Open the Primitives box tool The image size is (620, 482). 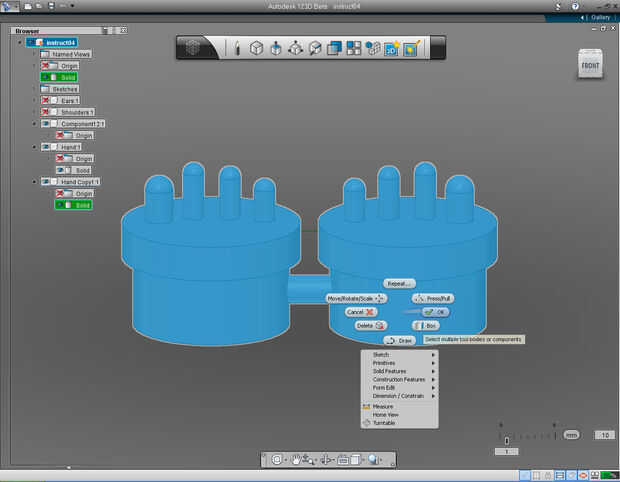256,48
